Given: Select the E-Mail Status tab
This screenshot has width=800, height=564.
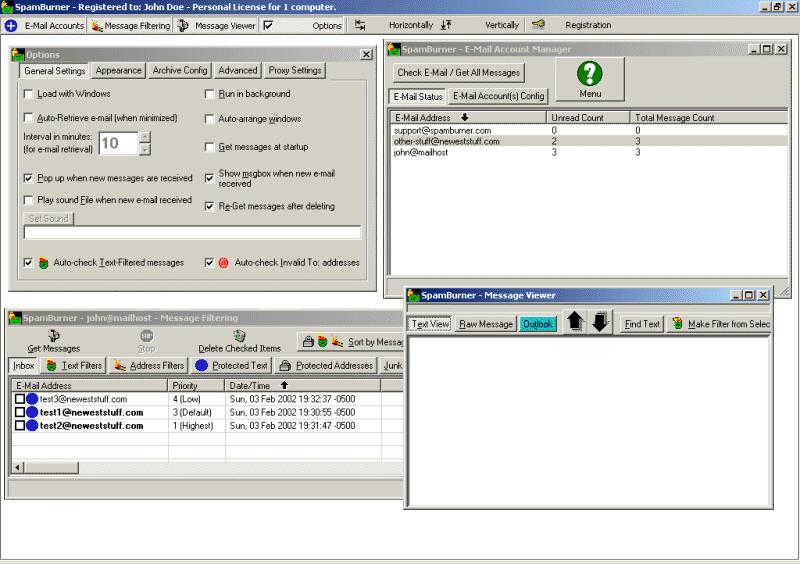Looking at the screenshot, I should [x=418, y=96].
